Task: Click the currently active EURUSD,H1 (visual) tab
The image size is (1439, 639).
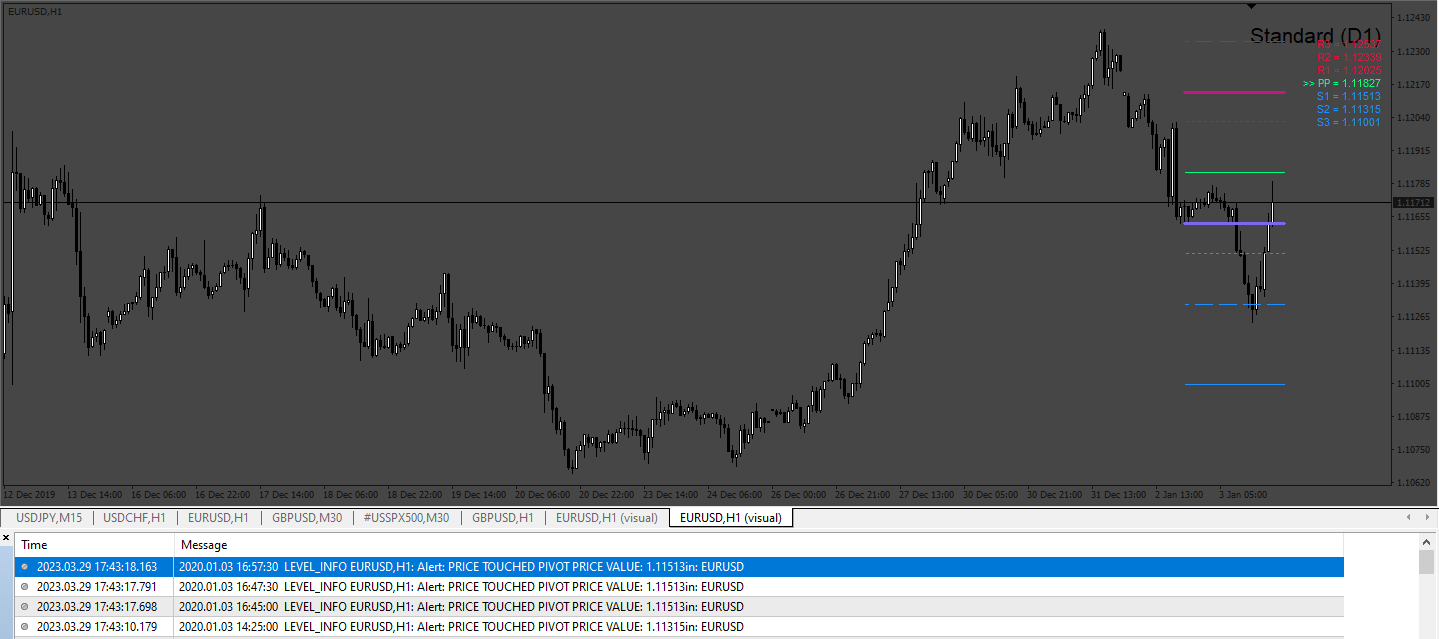Action: (730, 518)
